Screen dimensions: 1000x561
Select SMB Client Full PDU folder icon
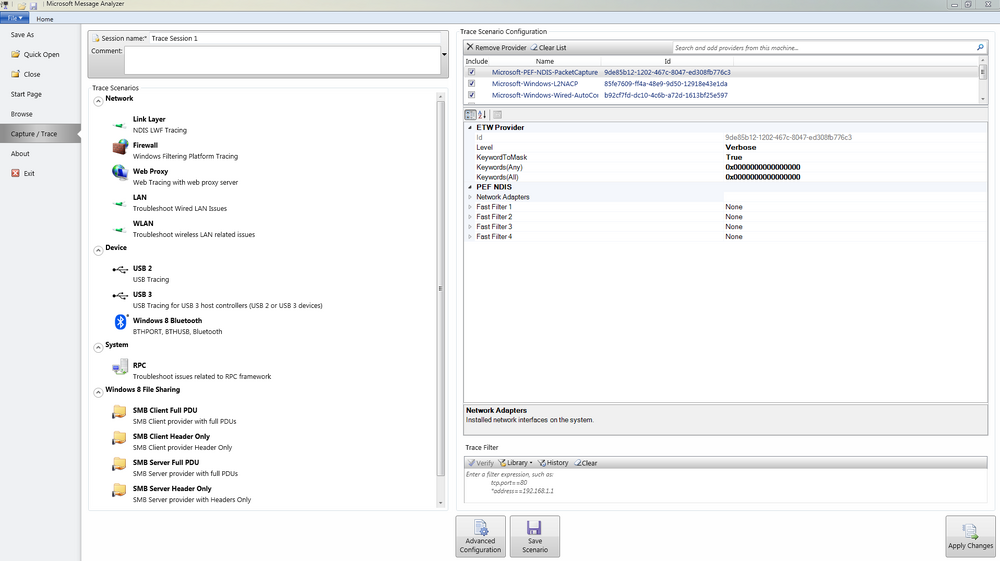[x=119, y=412]
